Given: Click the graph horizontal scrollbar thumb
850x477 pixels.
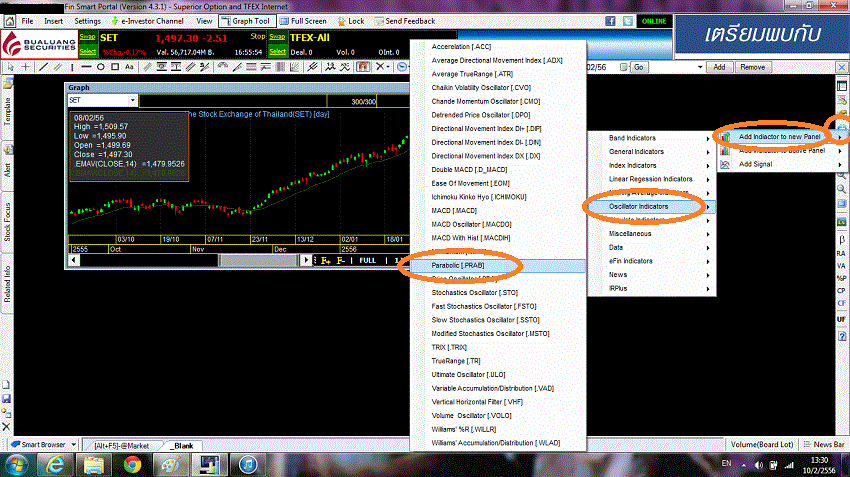Looking at the screenshot, I should (x=258, y=260).
